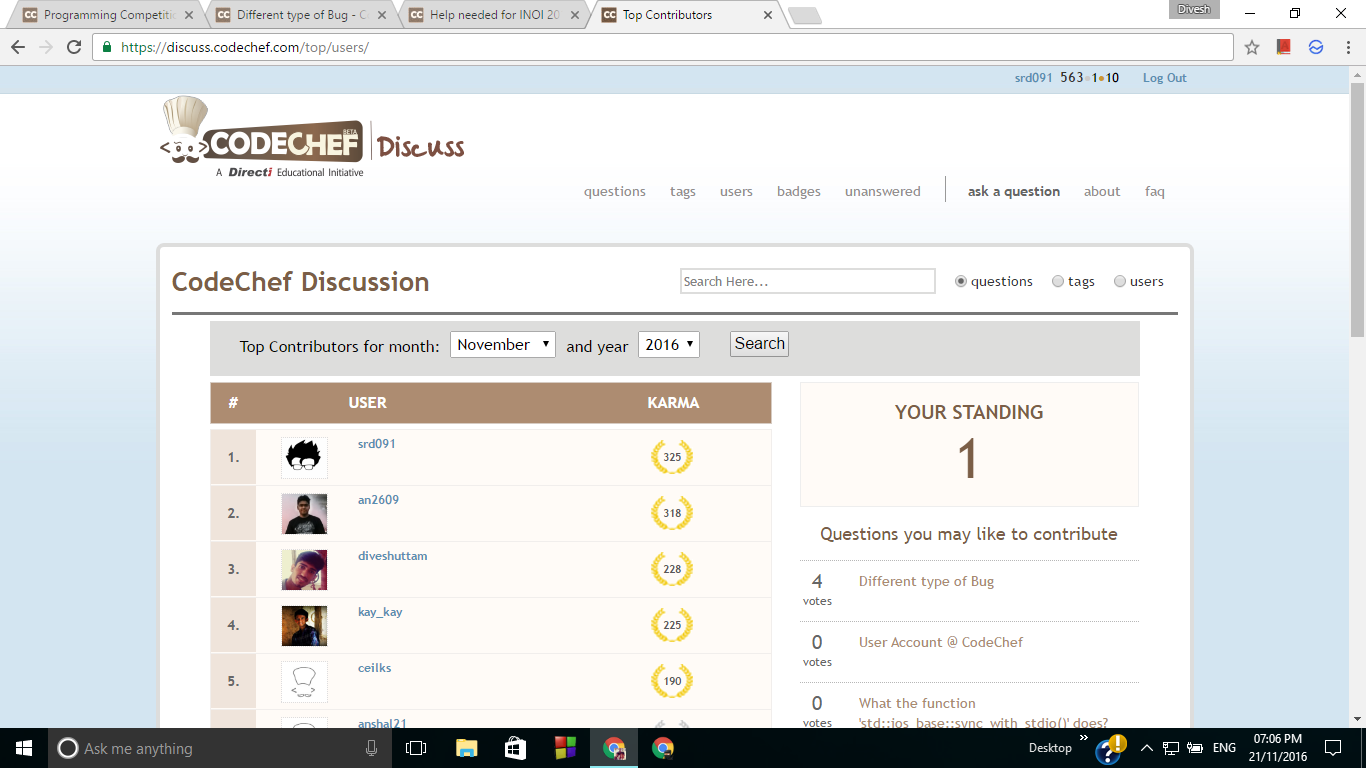
Task: Go back to the previous page
Action: coord(18,47)
